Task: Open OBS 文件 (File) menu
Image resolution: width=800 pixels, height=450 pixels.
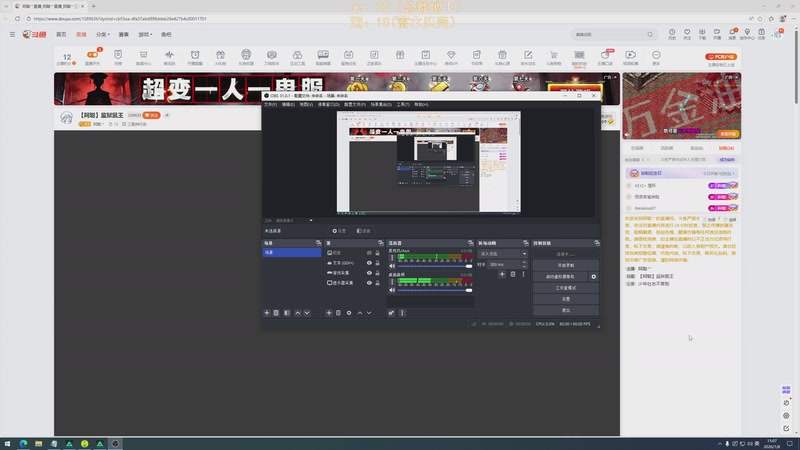Action: pyautogui.click(x=270, y=104)
